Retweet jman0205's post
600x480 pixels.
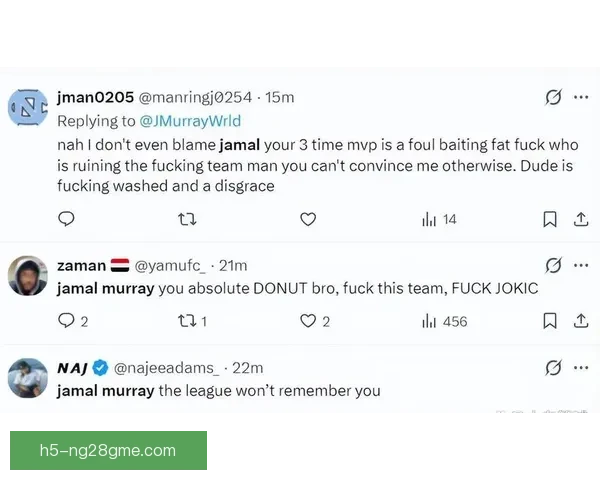point(187,219)
